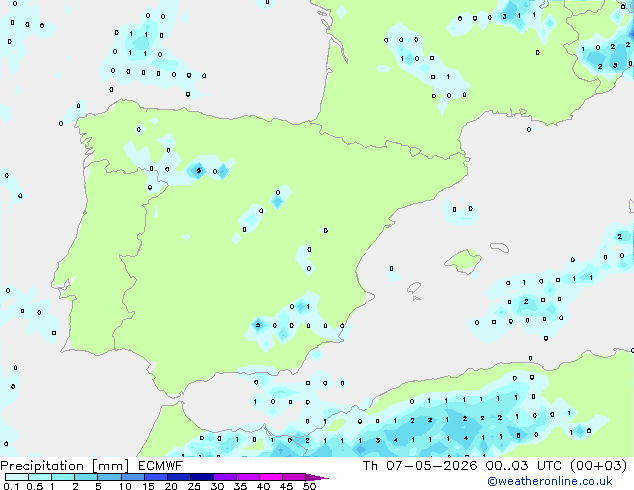Click the '40' legend scale label
The height and width of the screenshot is (490, 634).
pyautogui.click(x=263, y=486)
